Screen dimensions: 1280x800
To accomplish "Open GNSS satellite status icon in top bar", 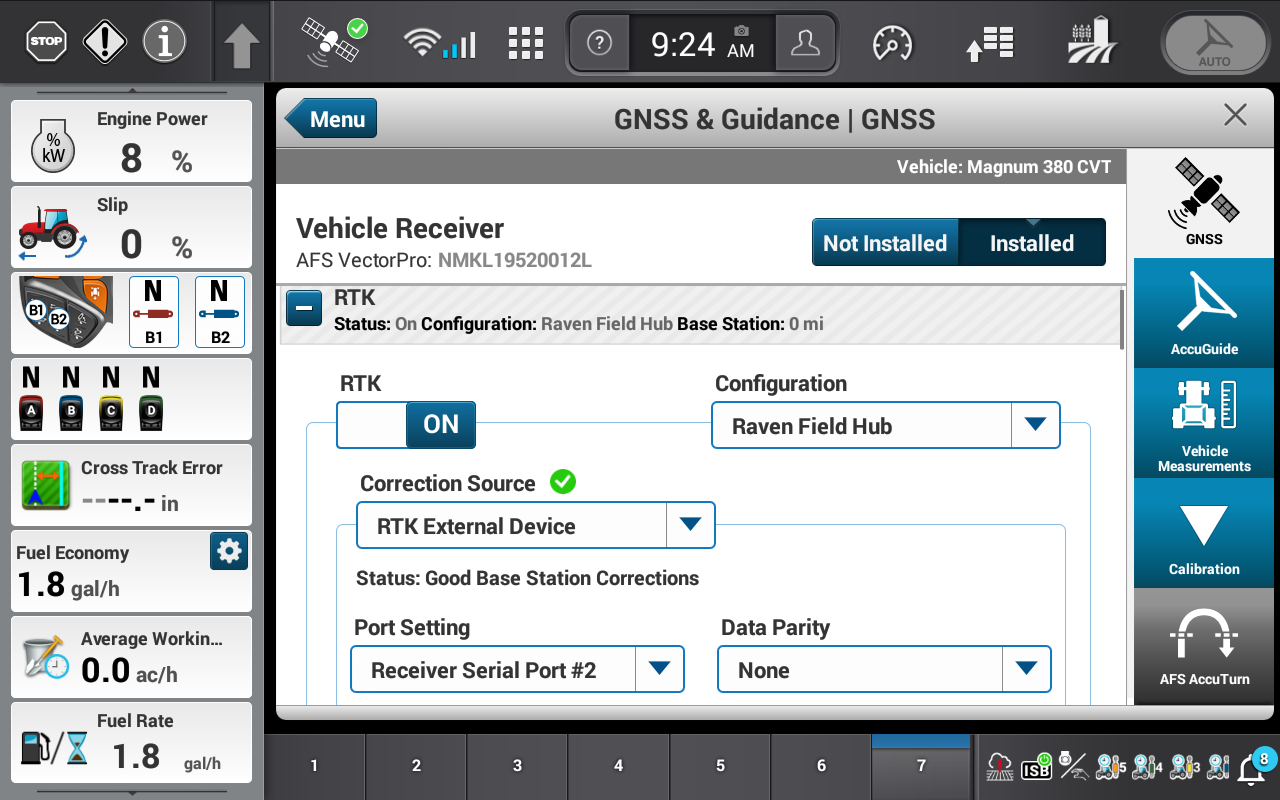I will click(x=334, y=42).
